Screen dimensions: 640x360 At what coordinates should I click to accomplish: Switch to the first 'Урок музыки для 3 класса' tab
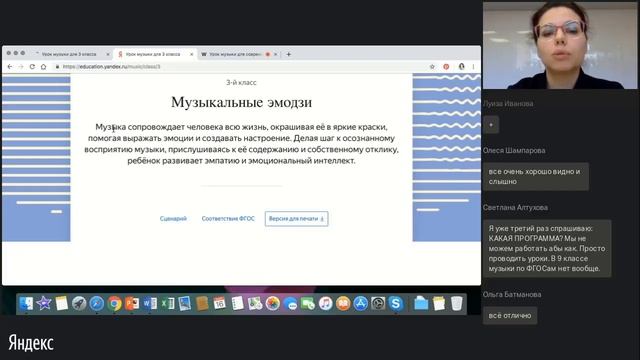click(x=69, y=54)
